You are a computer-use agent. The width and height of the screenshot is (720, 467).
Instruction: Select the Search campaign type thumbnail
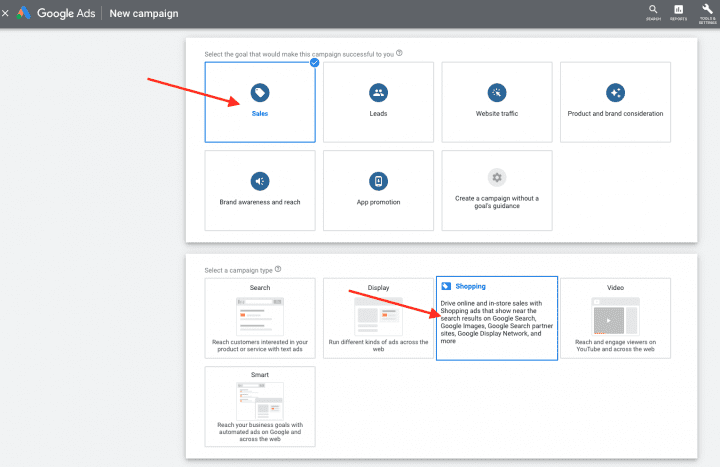point(260,316)
